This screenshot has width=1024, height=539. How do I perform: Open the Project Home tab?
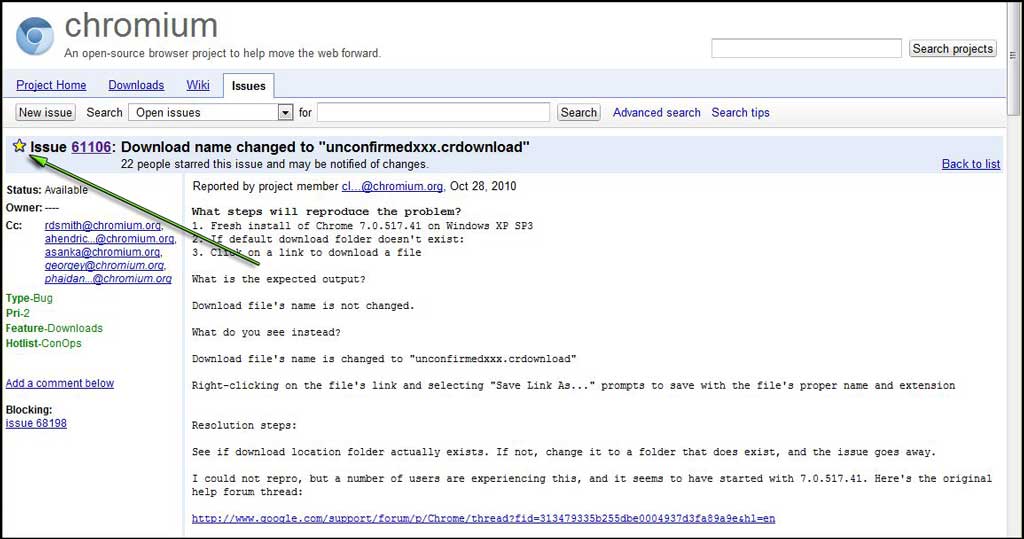coord(51,85)
